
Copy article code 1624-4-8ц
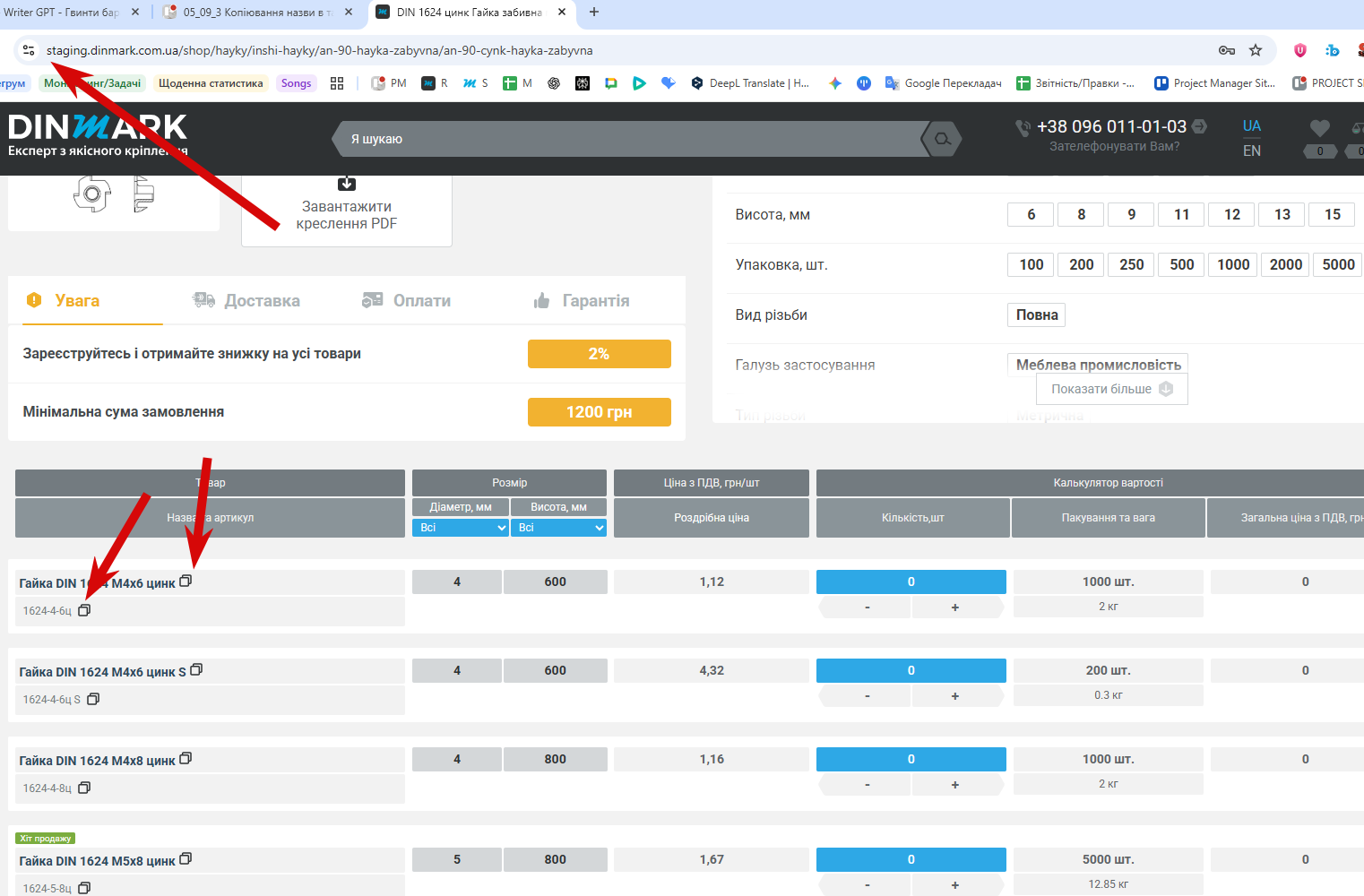coord(84,788)
